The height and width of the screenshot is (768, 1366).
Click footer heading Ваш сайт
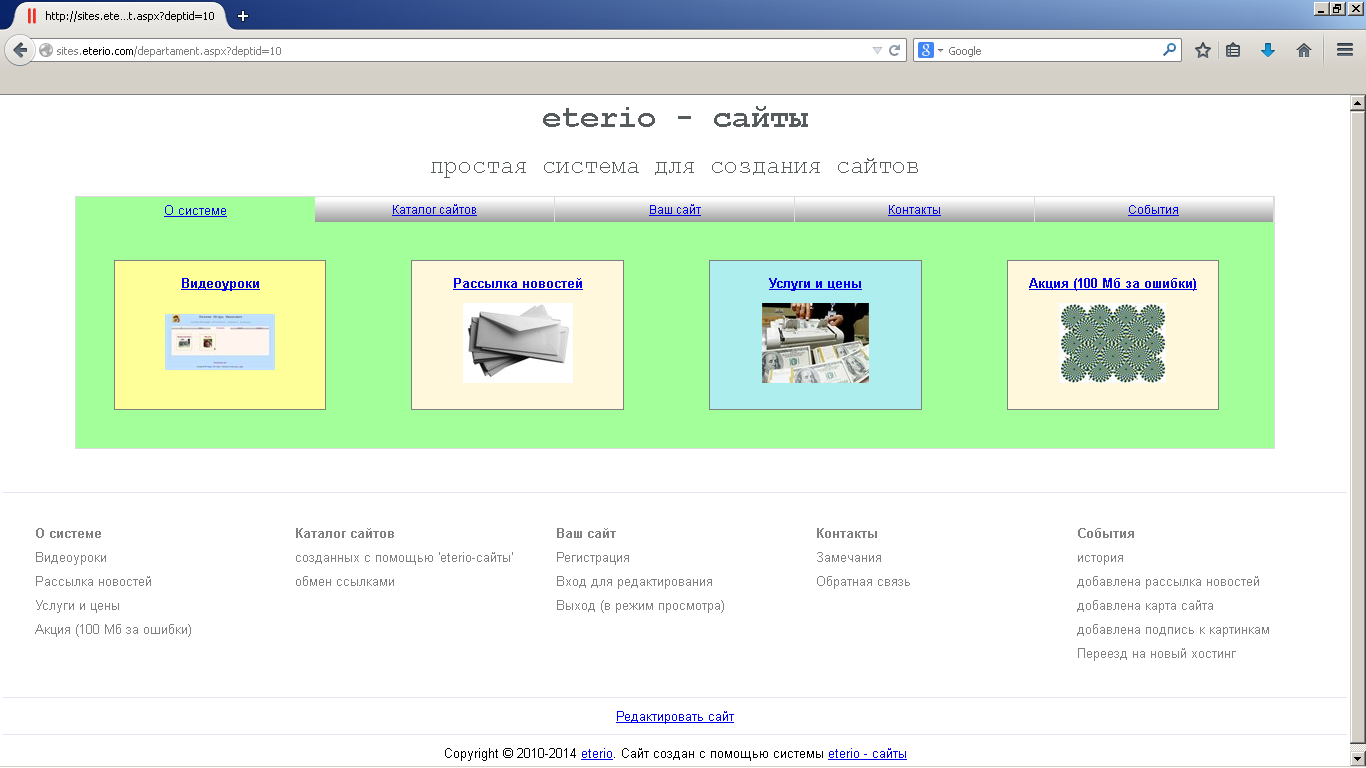(x=586, y=534)
